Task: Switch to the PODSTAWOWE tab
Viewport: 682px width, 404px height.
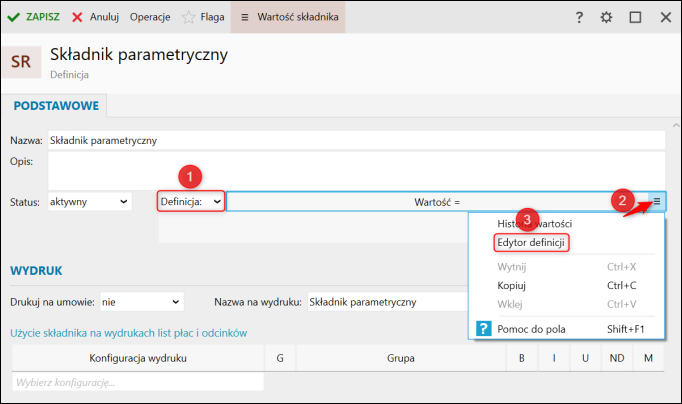Action: [x=56, y=106]
